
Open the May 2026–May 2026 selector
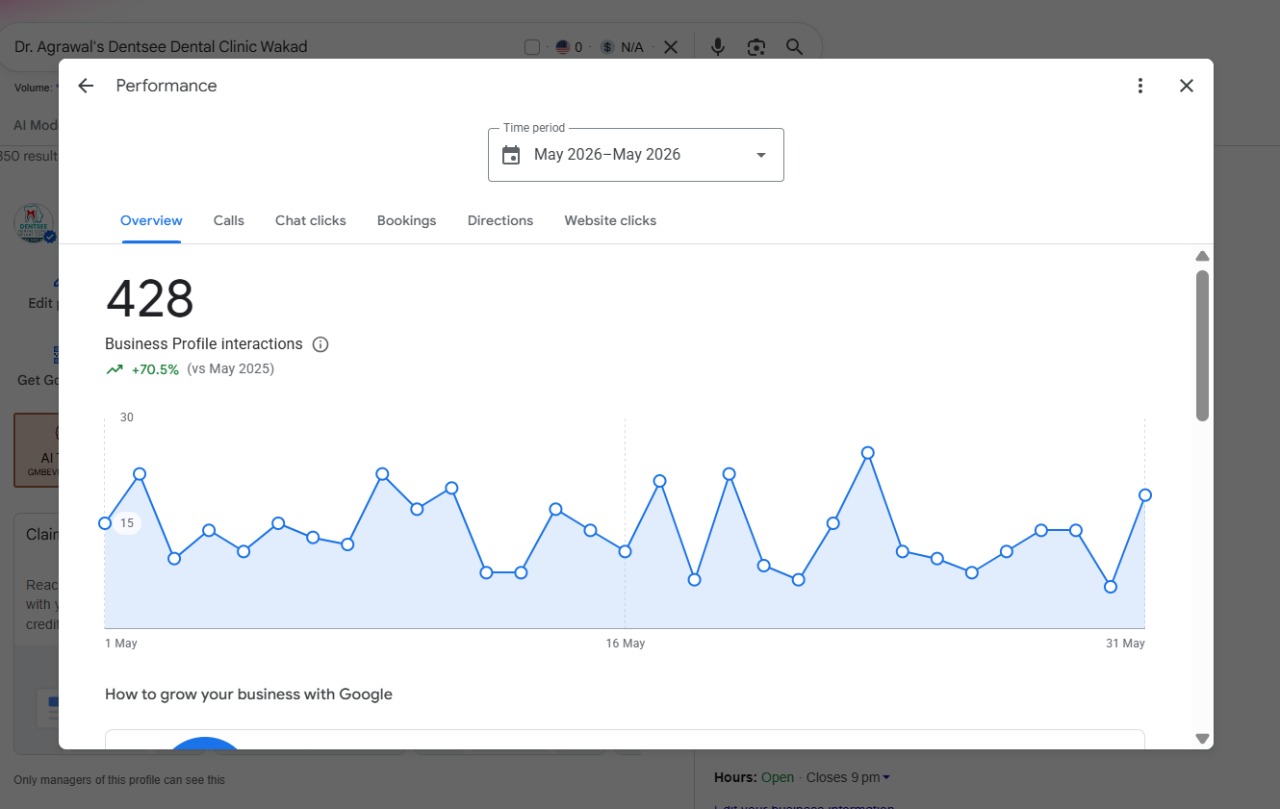click(636, 155)
